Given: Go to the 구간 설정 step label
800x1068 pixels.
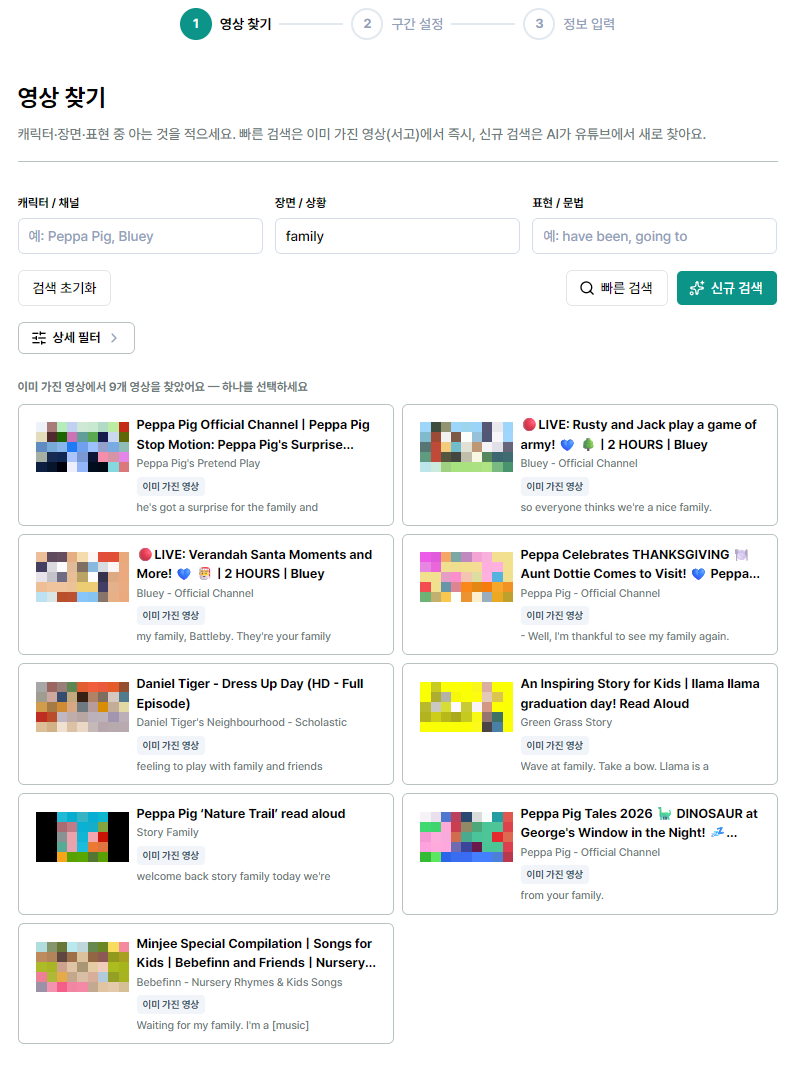Looking at the screenshot, I should [417, 24].
